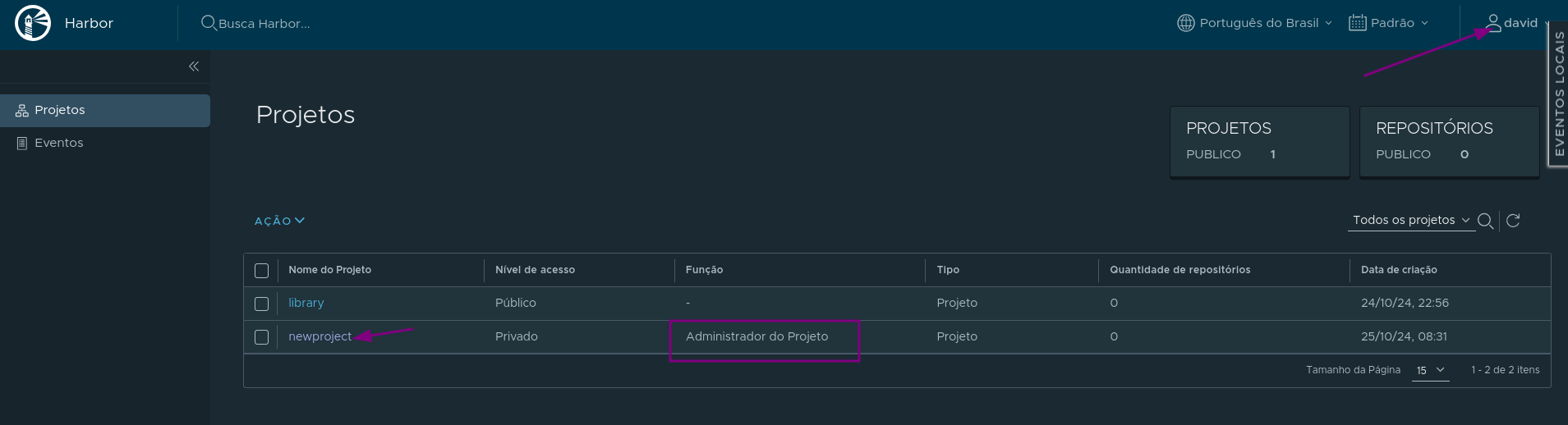Refresh the project list
The width and height of the screenshot is (1568, 425).
click(x=1513, y=221)
